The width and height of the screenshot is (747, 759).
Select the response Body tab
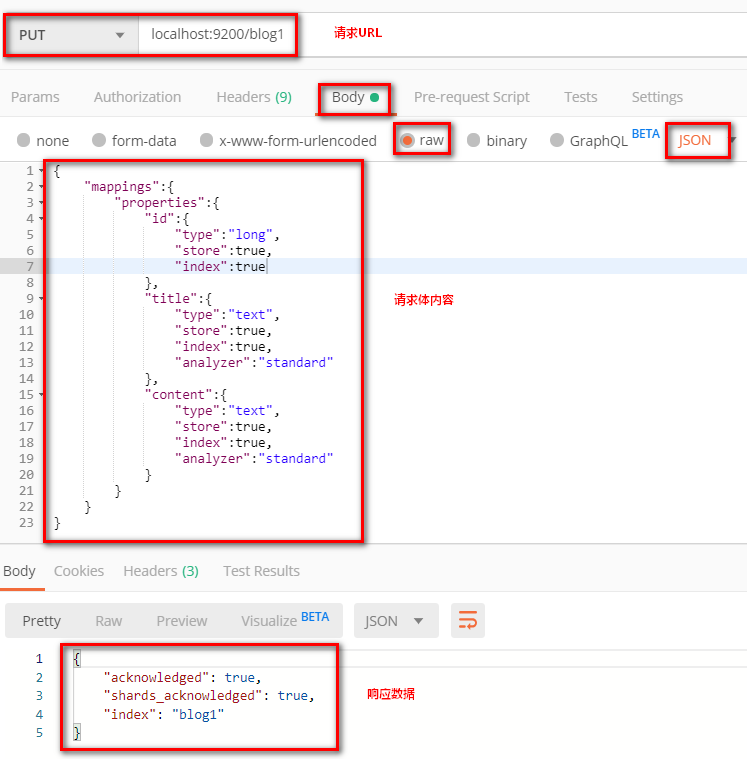19,571
